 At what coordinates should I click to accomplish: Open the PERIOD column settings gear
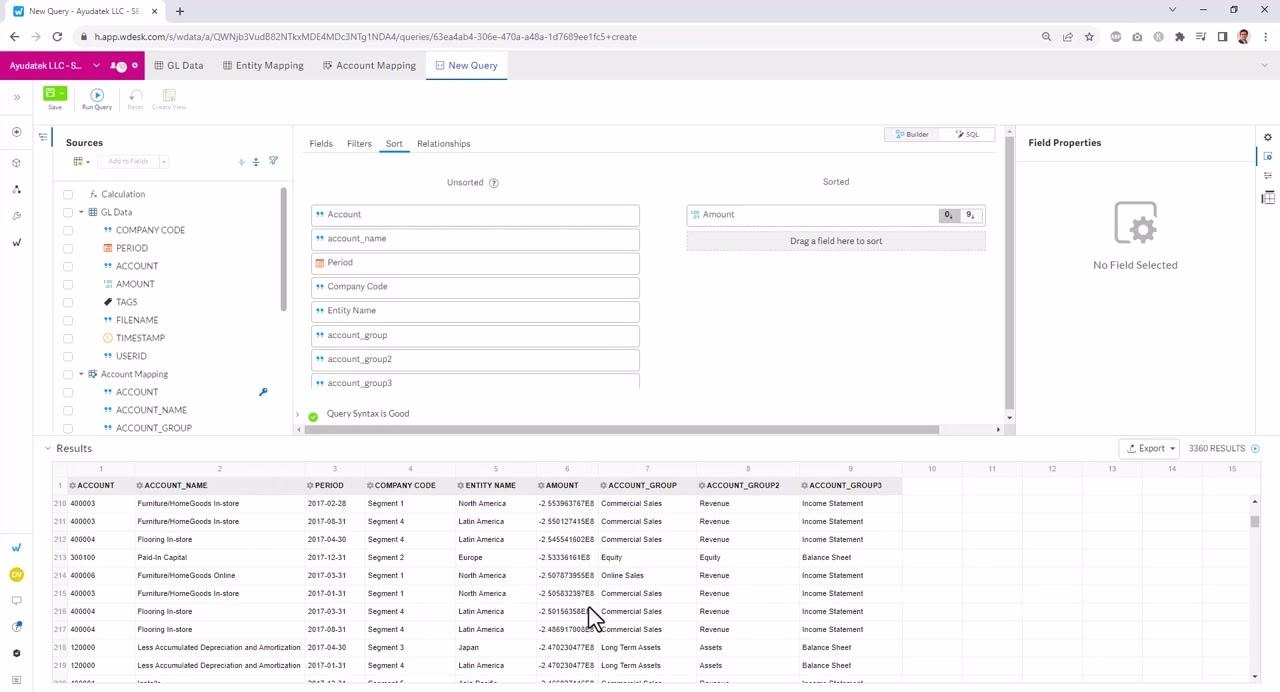[311, 486]
